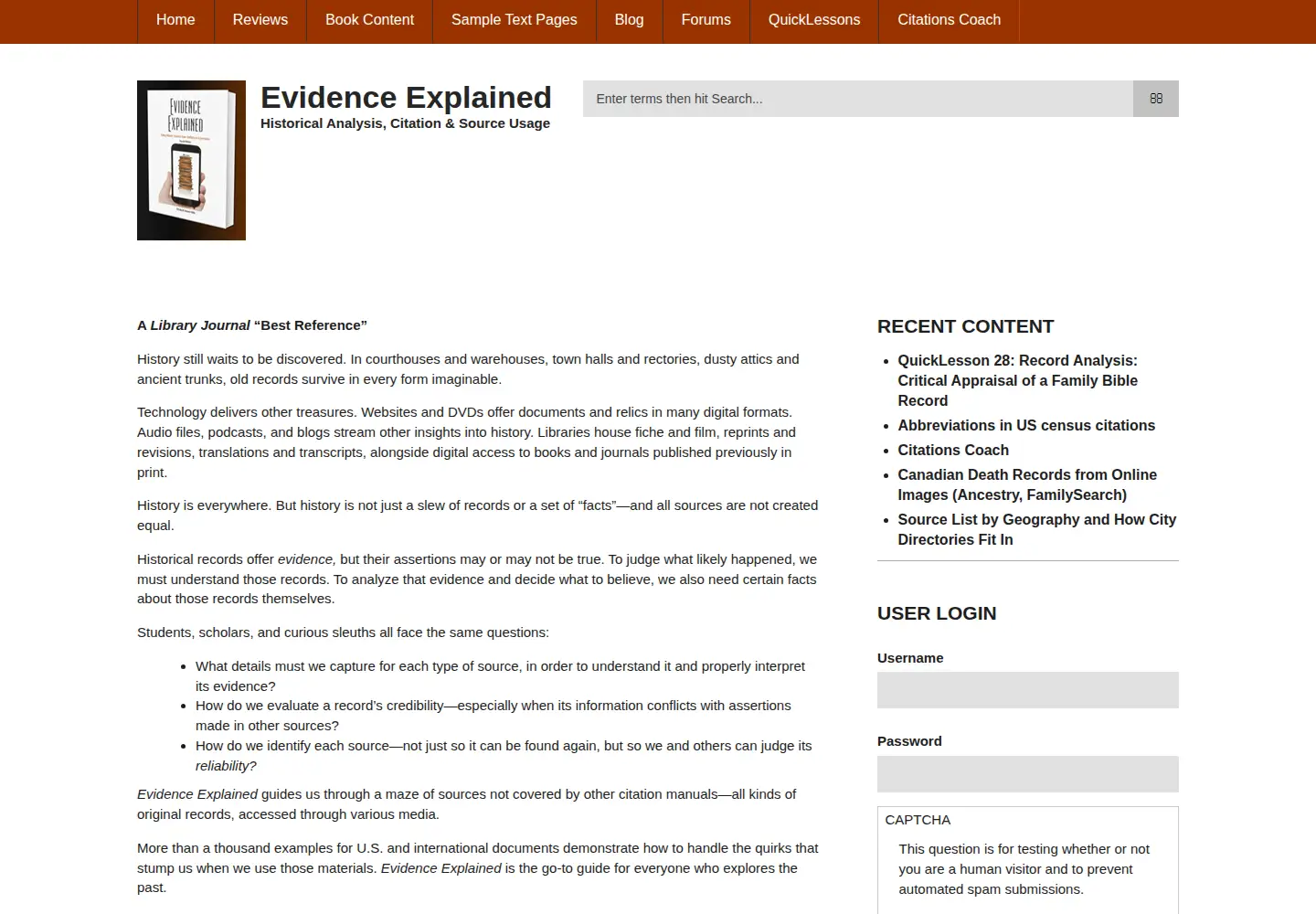
Task: Open Canadian Death Records from Online Images link
Action: [x=1027, y=484]
